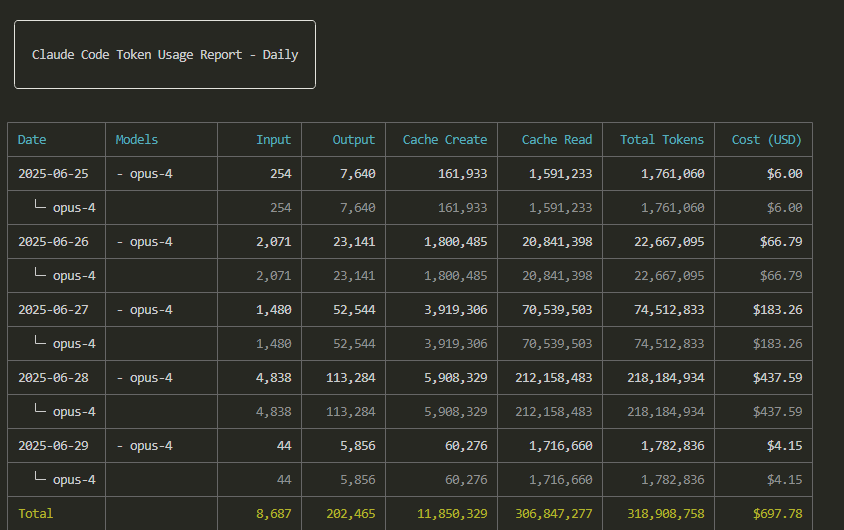Click the total cost $697.78
This screenshot has width=844, height=530.
[x=777, y=514]
